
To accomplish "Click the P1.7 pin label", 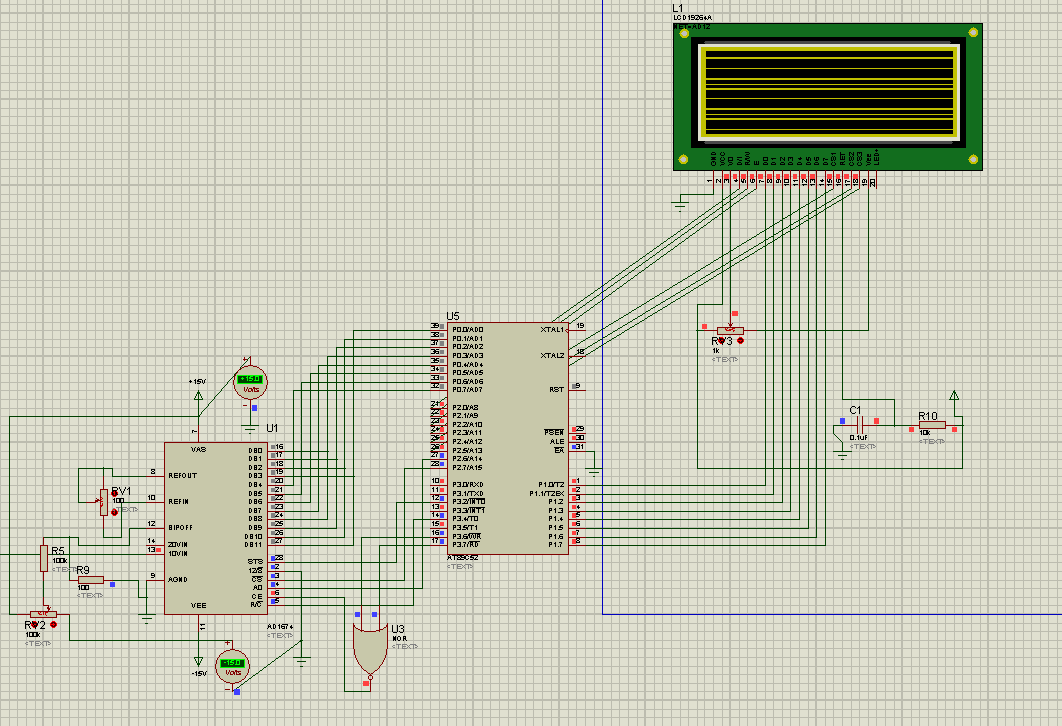I will tap(556, 544).
